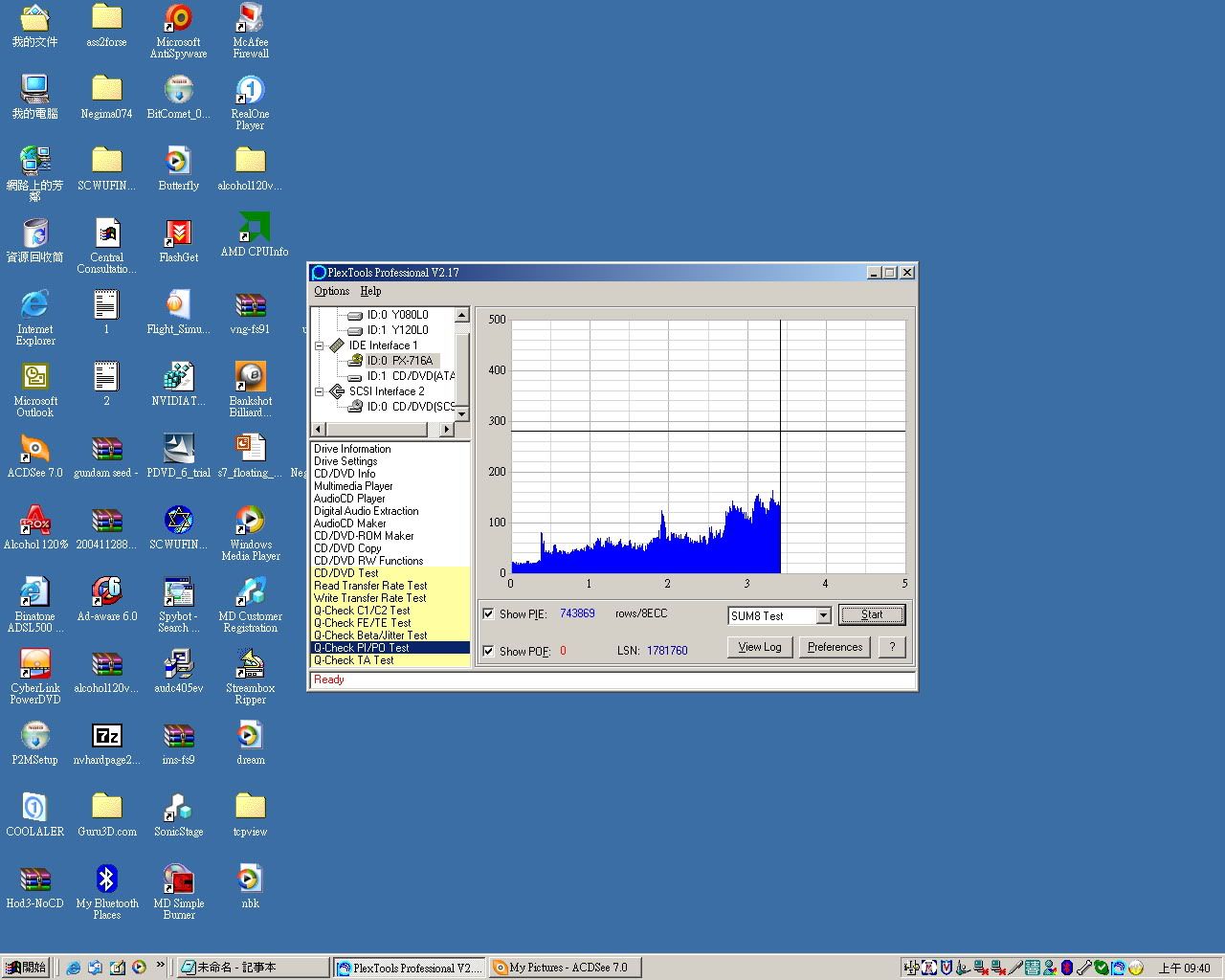
Task: Select Digital Audio Extraction
Action: (x=390, y=511)
